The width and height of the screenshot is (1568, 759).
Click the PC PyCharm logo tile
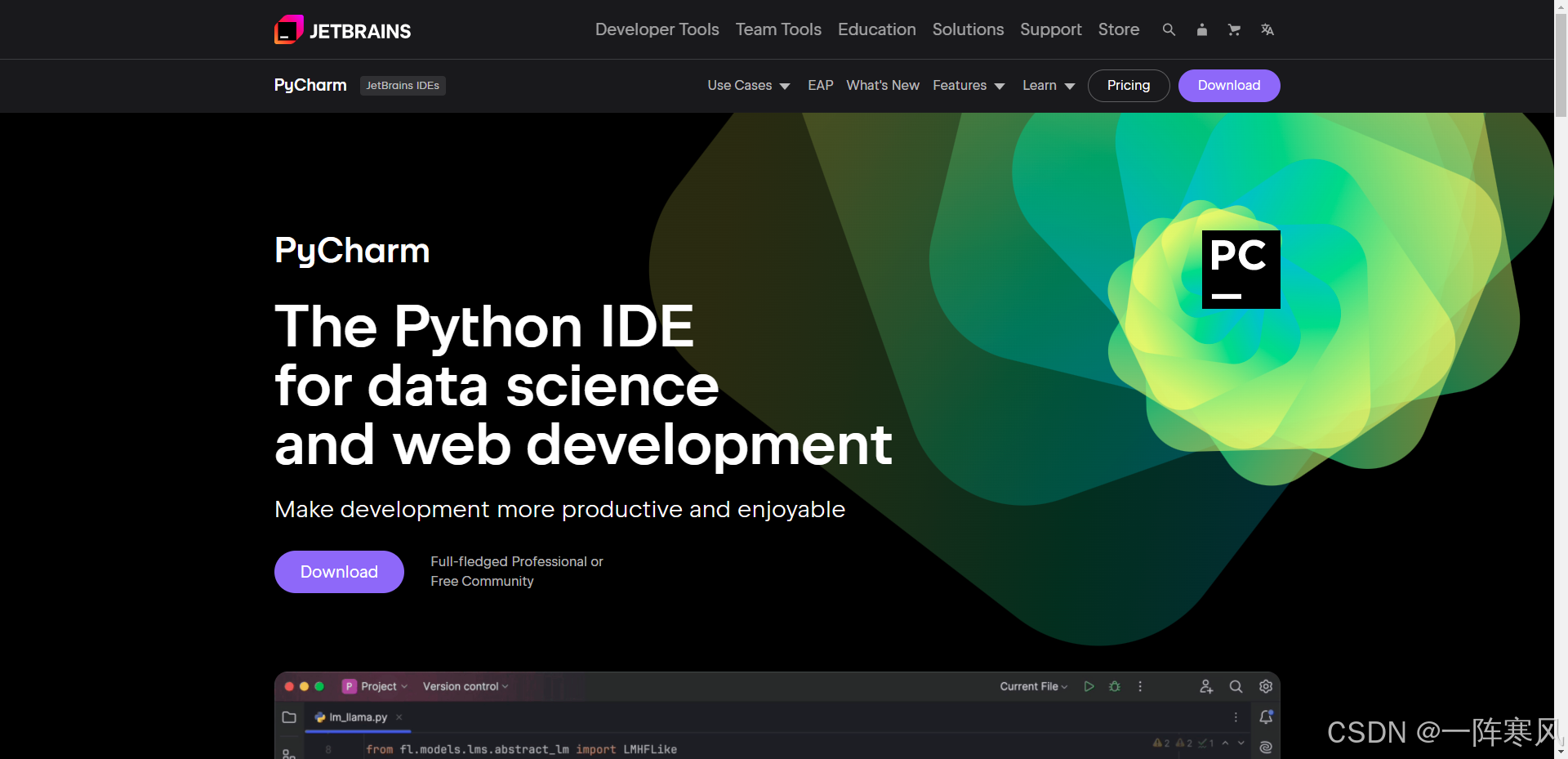[1241, 270]
